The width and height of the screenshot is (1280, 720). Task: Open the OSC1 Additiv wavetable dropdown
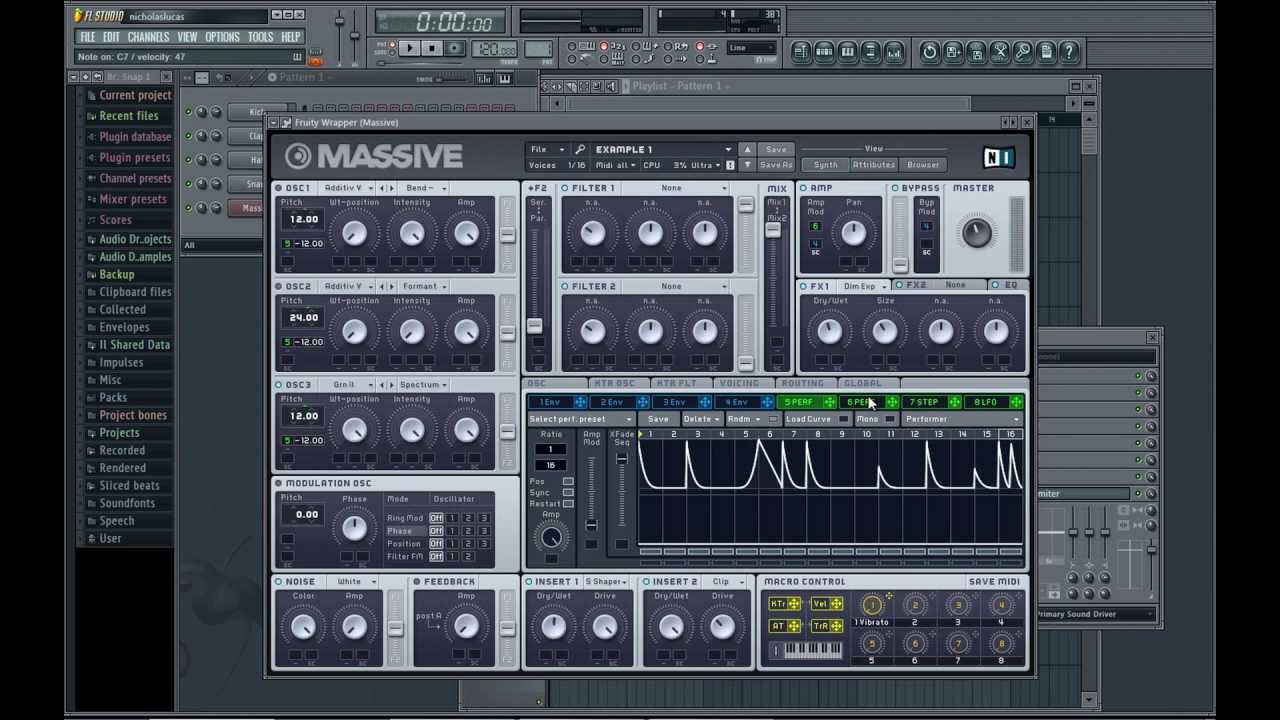pos(348,188)
